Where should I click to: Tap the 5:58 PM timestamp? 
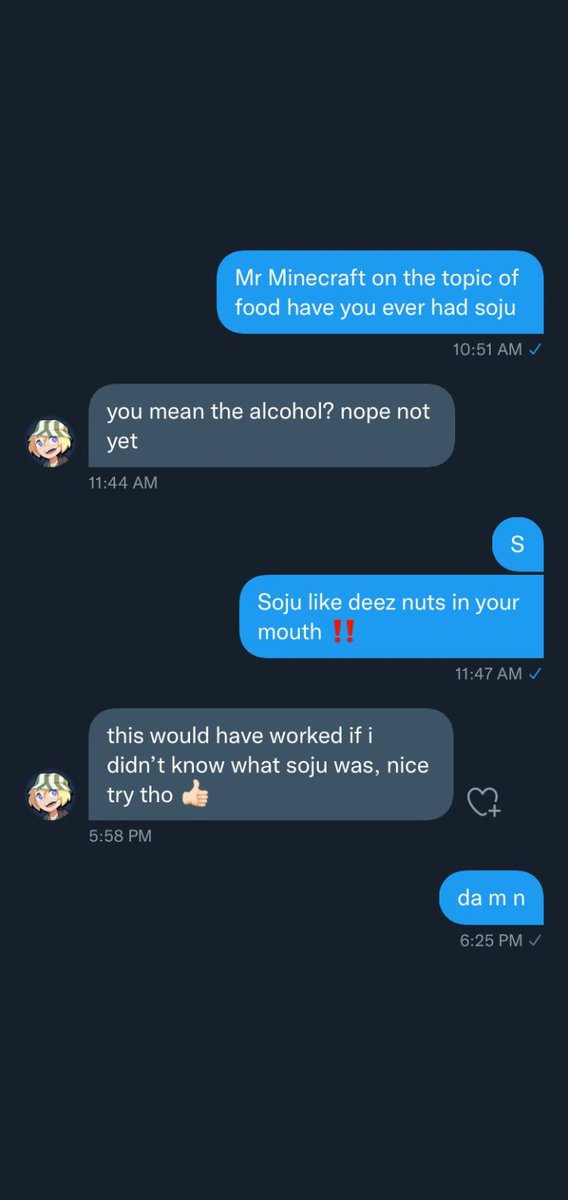coord(120,836)
